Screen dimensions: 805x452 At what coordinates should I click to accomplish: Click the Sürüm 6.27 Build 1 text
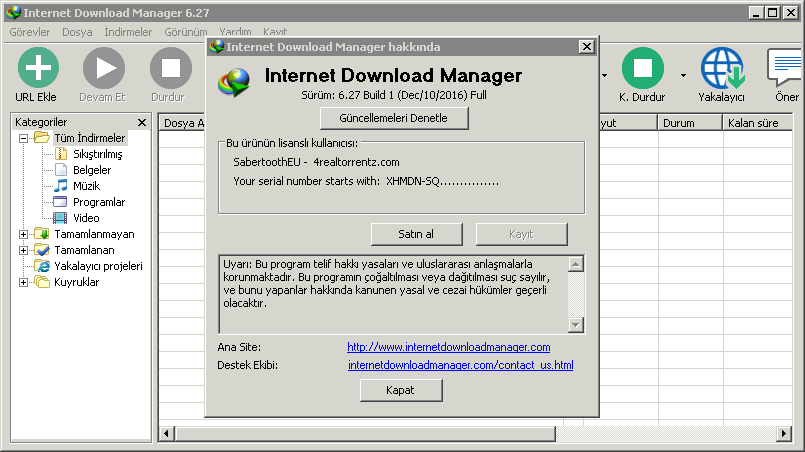tap(394, 96)
